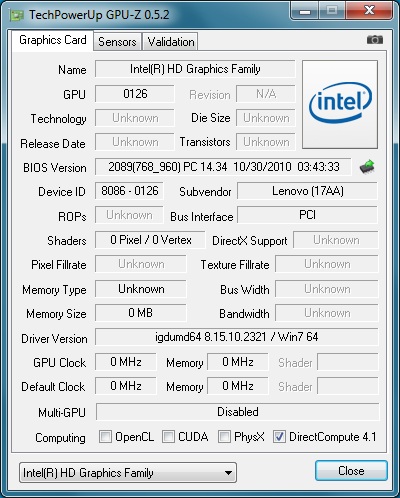
Task: Toggle the CUDA checkbox
Action: point(168,436)
